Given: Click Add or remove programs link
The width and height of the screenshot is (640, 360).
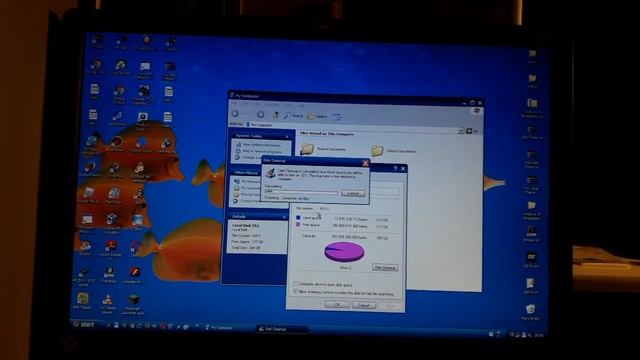Looking at the screenshot, I should pyautogui.click(x=262, y=151).
